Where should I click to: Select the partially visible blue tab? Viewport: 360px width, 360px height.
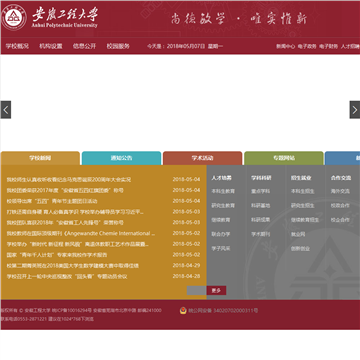pyautogui.click(x=343, y=158)
